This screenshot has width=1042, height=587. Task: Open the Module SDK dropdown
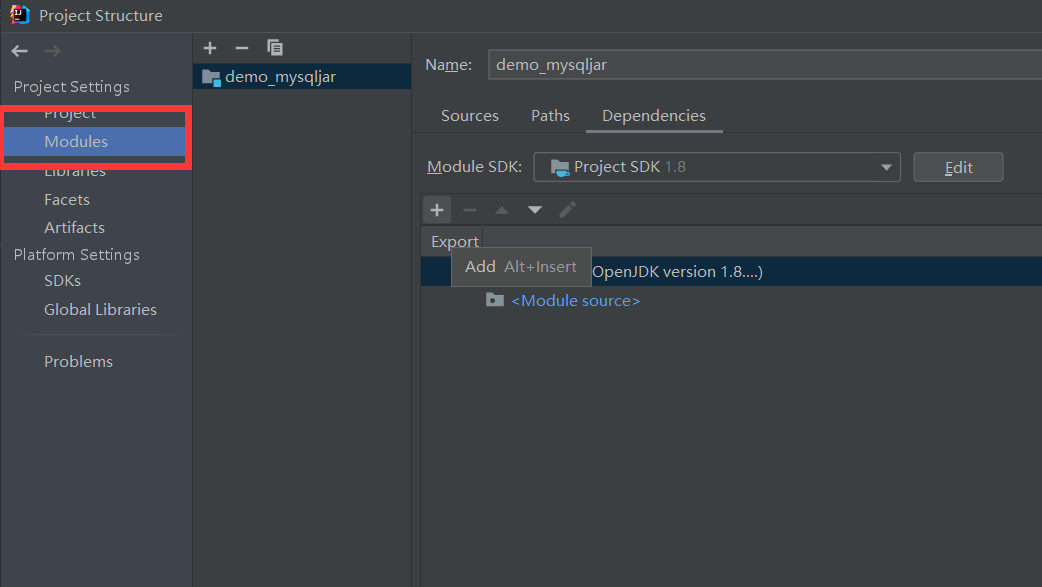(717, 167)
